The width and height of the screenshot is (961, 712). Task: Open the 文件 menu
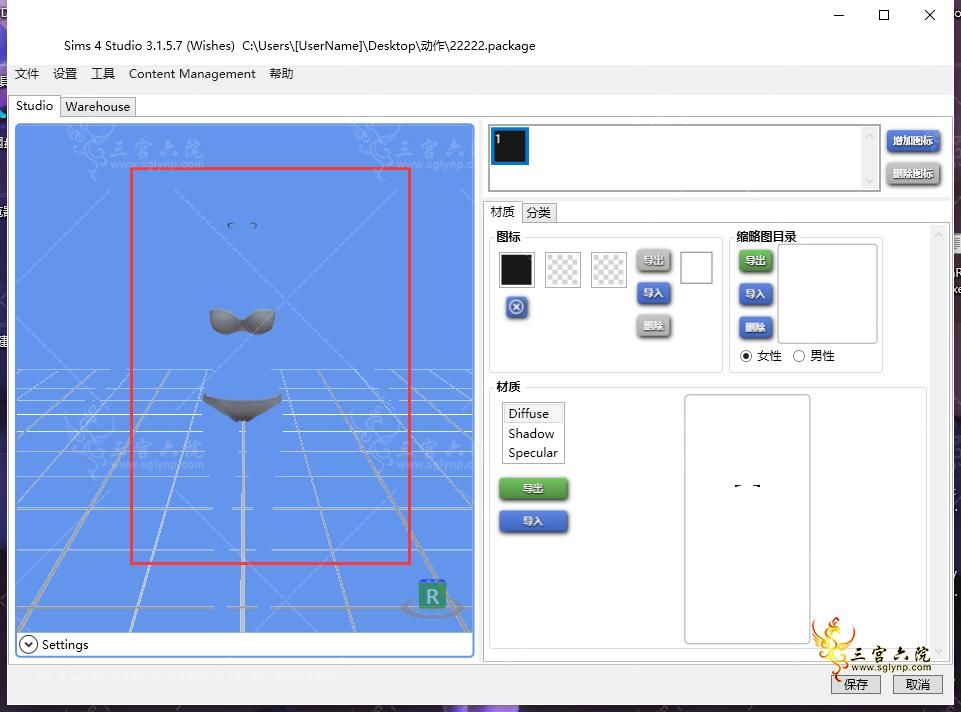point(27,74)
